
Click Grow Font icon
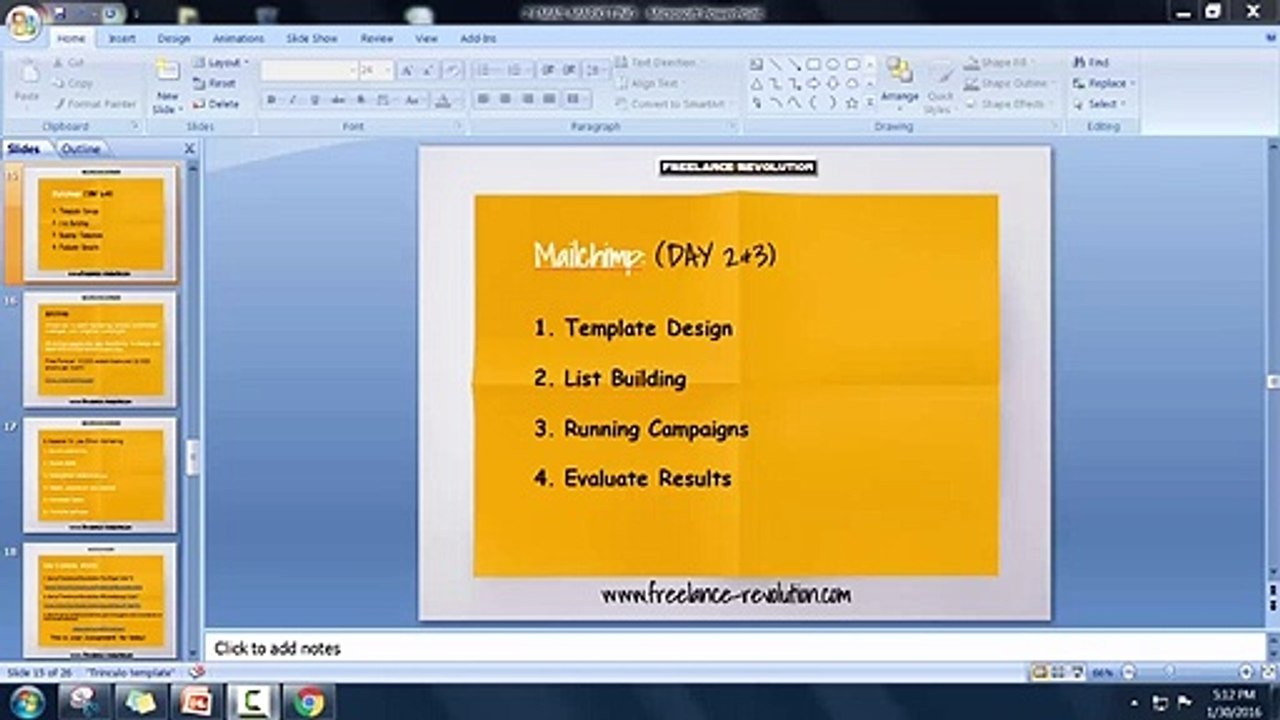407,71
